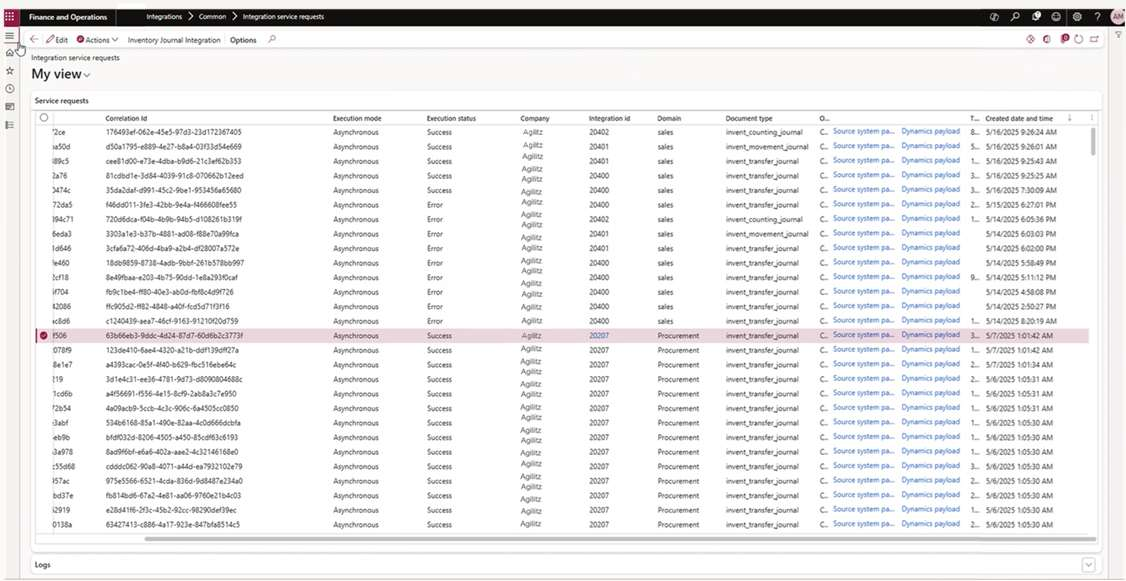Open form in new window icon
1126x581 pixels.
(1094, 39)
